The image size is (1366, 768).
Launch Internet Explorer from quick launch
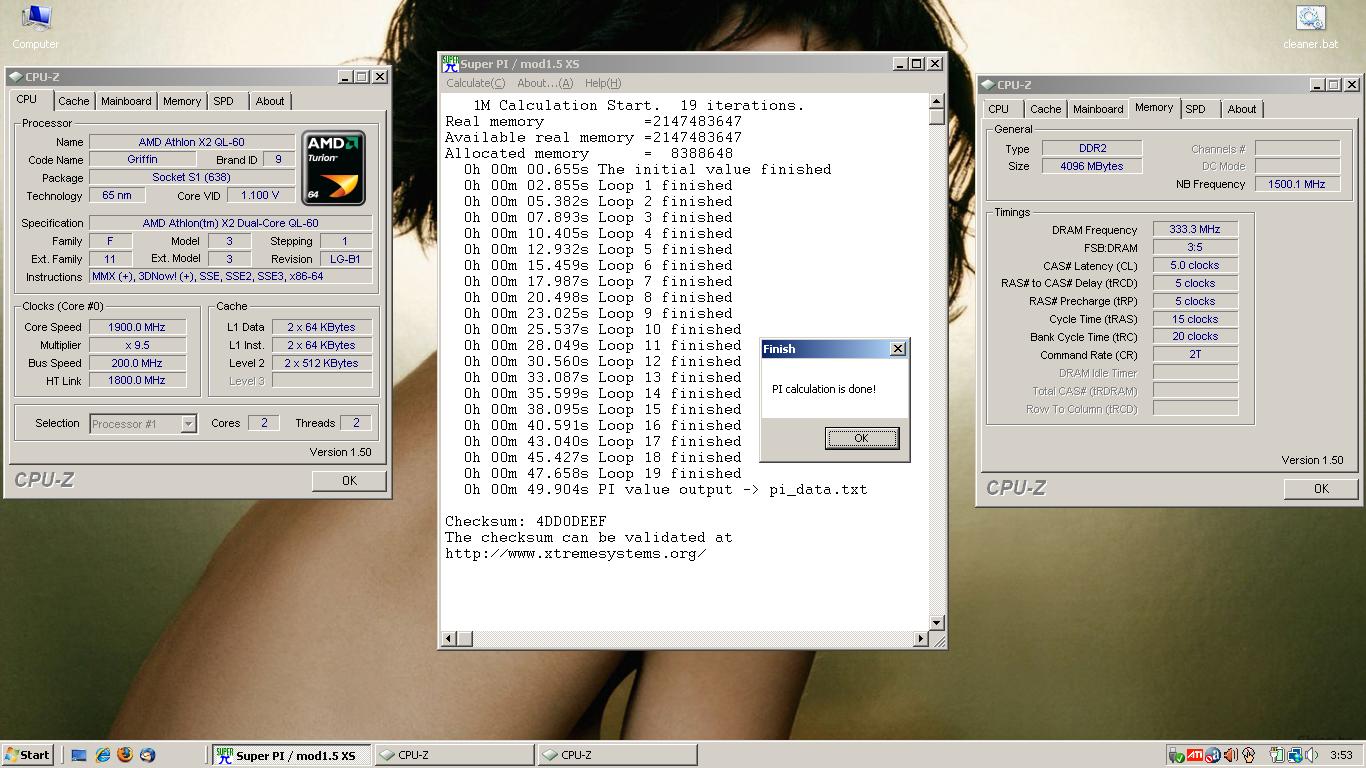click(x=103, y=755)
